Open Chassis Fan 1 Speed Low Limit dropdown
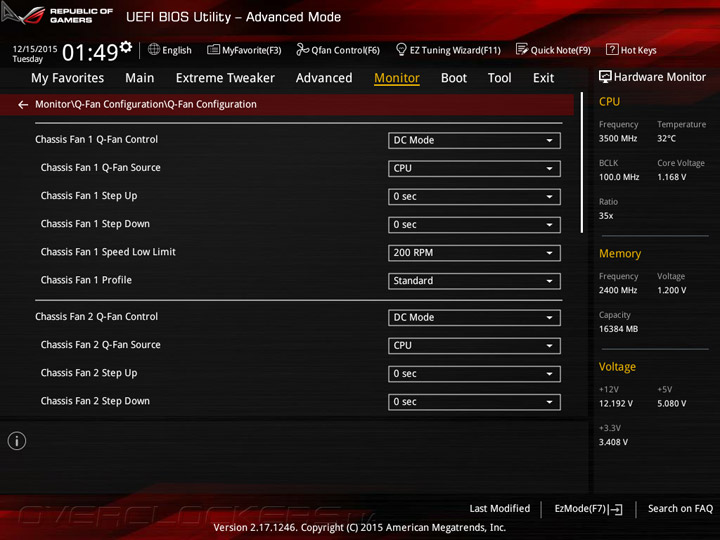 474,253
